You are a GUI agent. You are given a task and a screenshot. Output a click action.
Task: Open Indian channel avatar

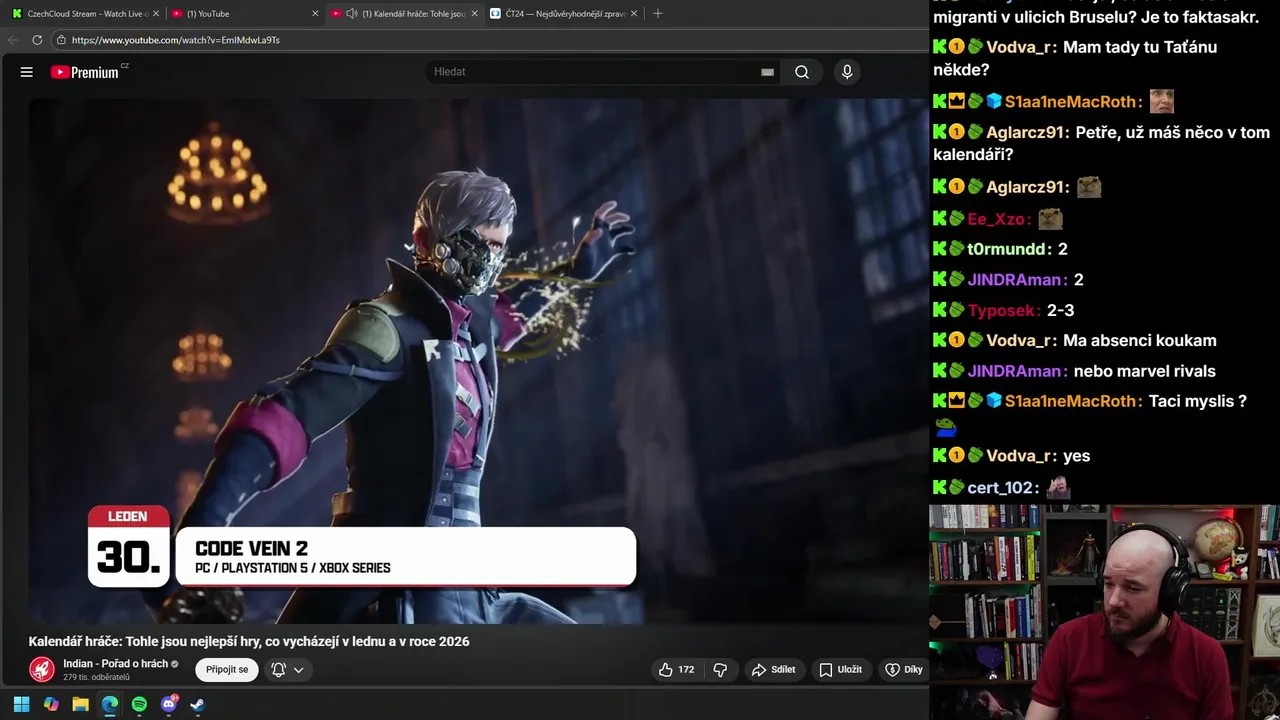click(x=42, y=670)
